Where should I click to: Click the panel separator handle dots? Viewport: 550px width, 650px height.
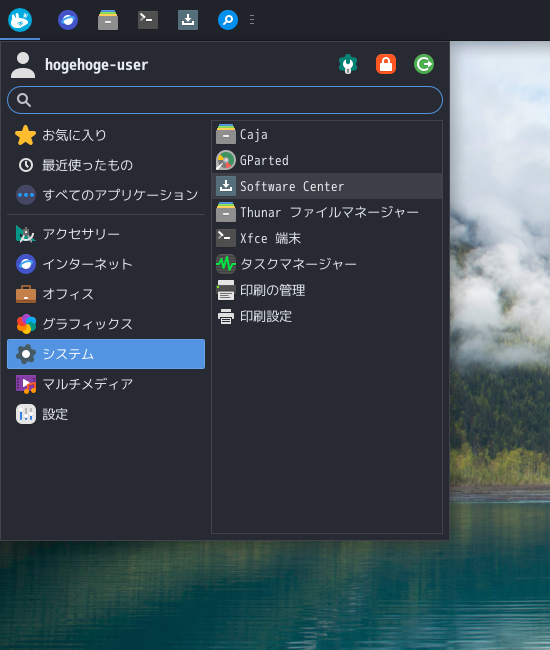(x=252, y=20)
